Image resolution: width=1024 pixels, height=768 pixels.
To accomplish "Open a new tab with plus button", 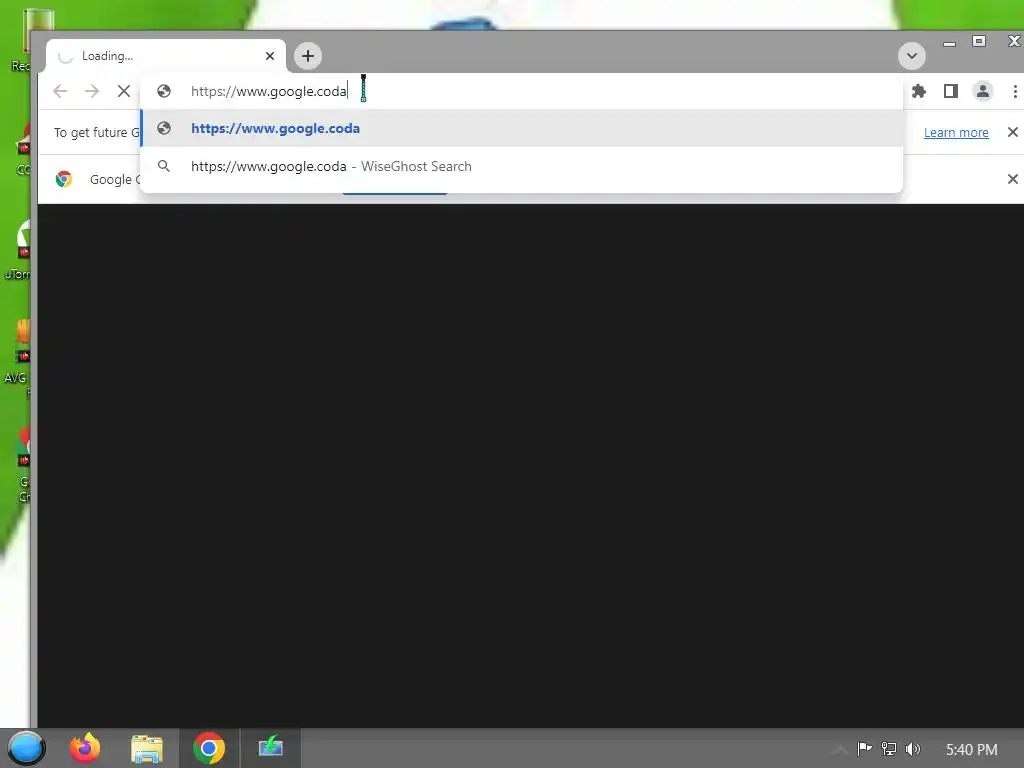I will (x=308, y=56).
